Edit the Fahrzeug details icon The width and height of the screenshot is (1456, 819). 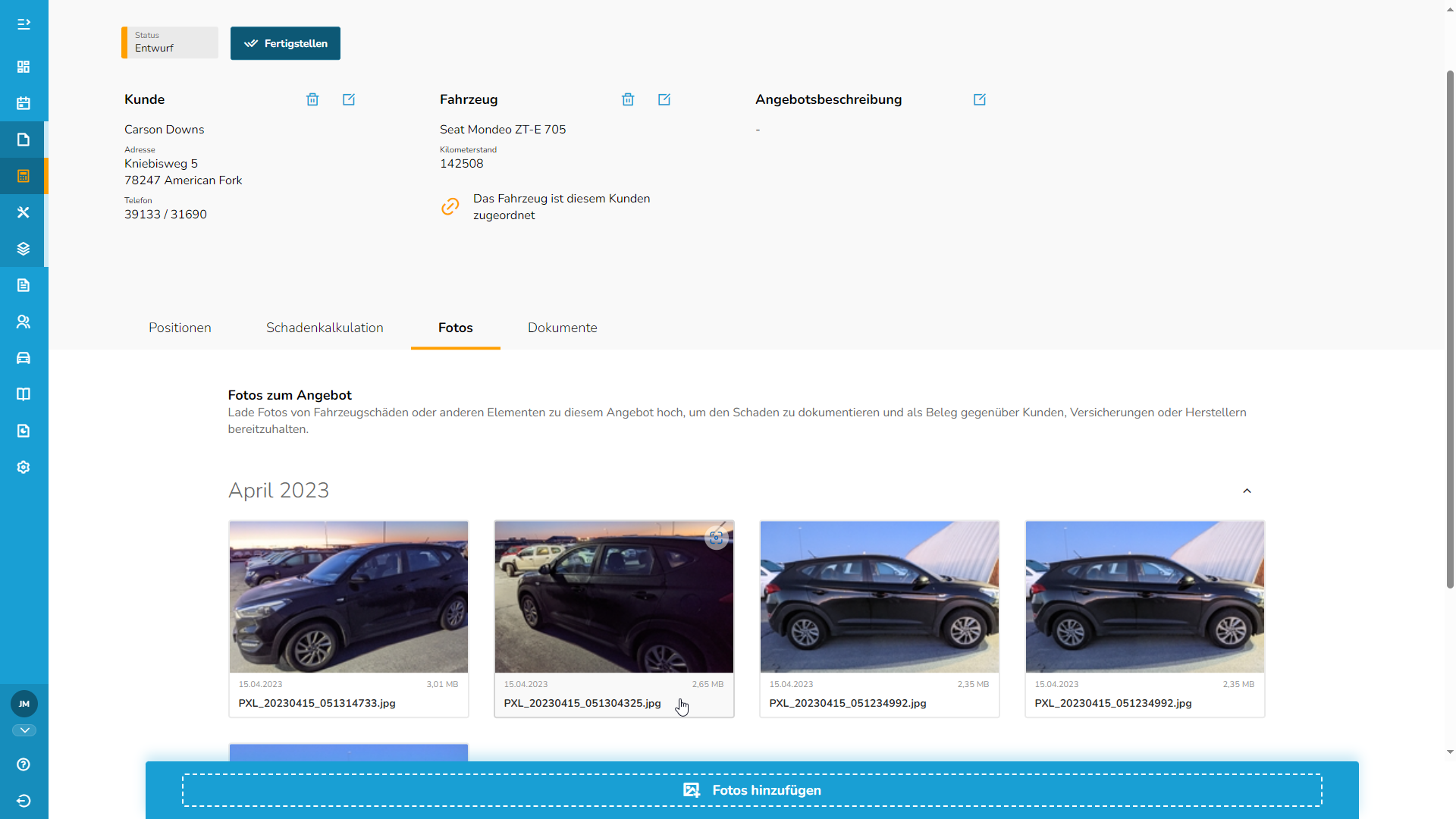(x=664, y=99)
